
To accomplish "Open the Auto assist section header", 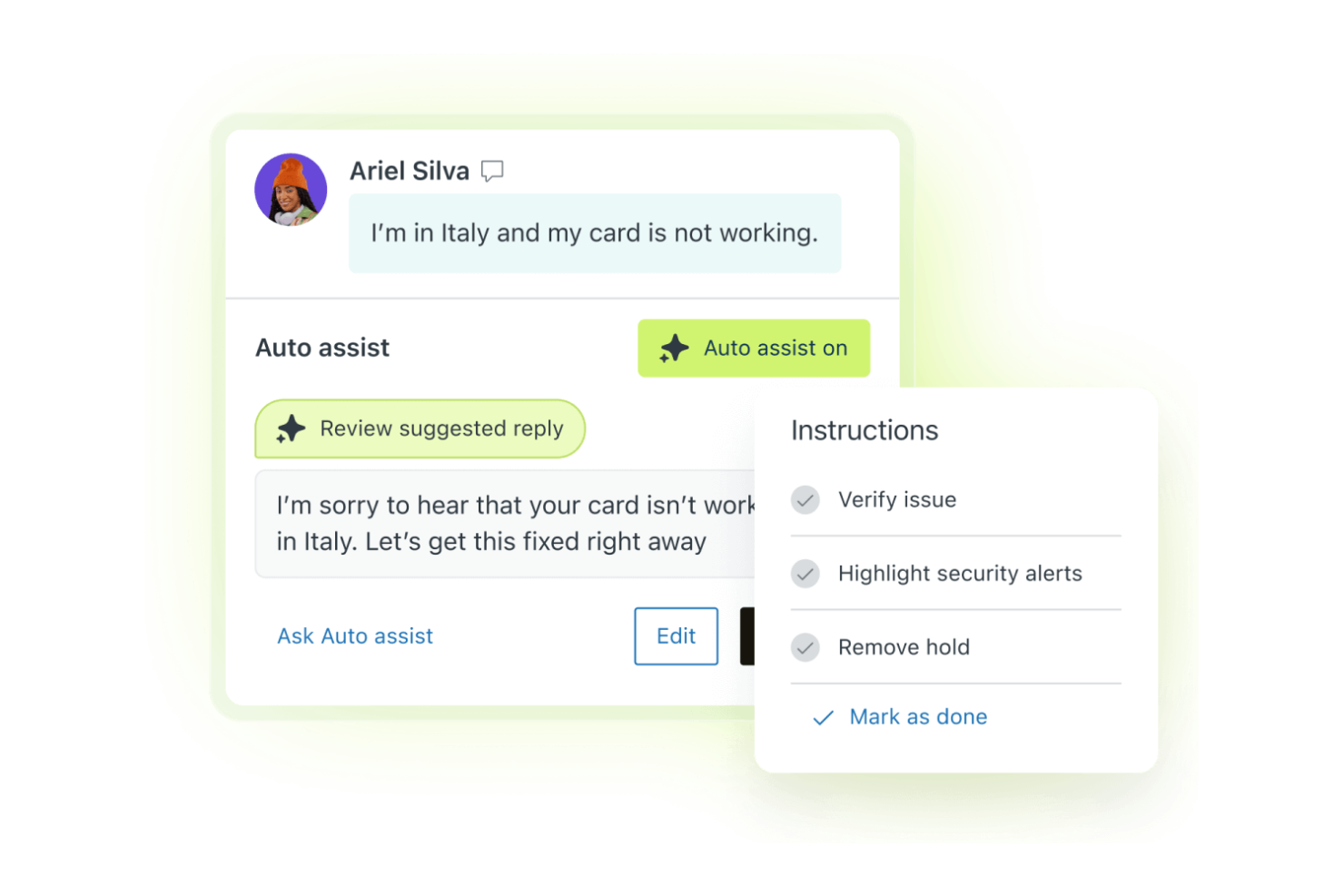I will coord(322,348).
